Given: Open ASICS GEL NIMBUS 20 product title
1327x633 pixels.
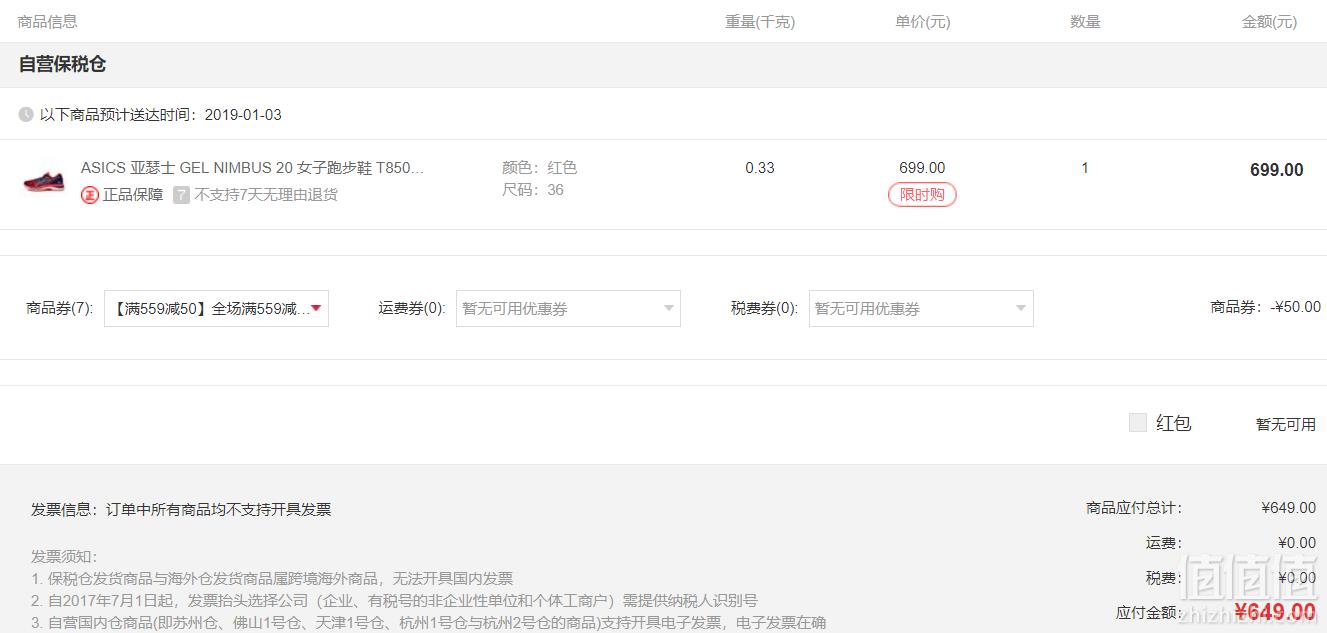Looking at the screenshot, I should tap(252, 168).
